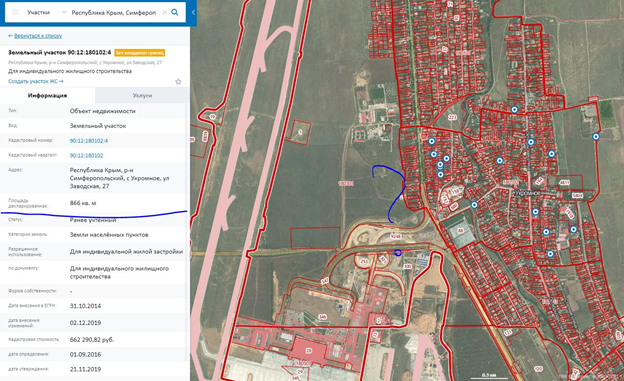Click the small blue circle near parcel 300
Image resolution: width=624 pixels, height=381 pixels.
click(398, 252)
